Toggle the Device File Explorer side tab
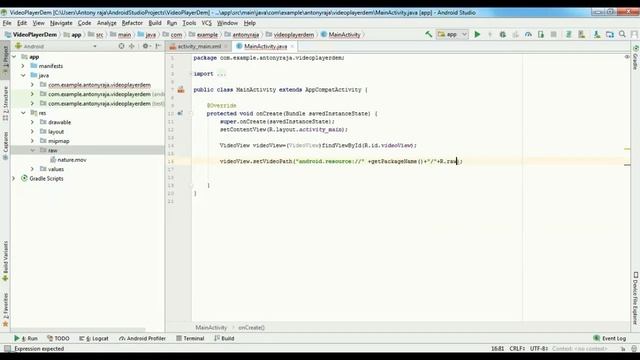640x360 pixels. point(635,298)
